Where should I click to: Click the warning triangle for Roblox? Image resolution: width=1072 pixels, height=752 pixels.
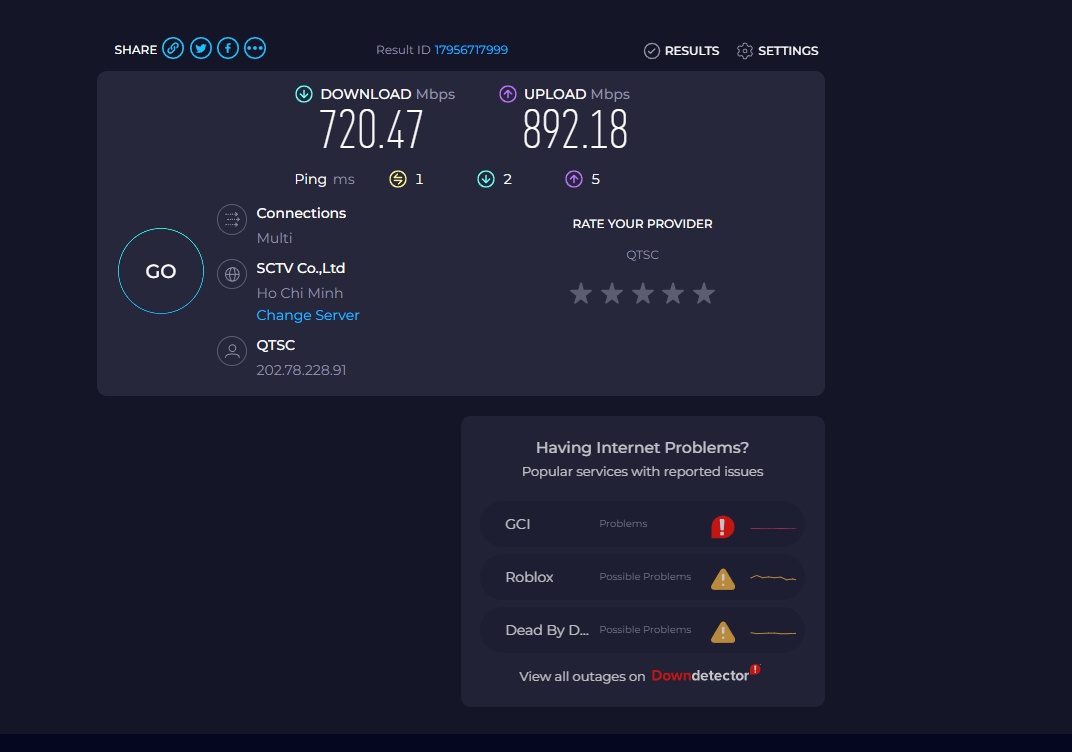click(723, 579)
